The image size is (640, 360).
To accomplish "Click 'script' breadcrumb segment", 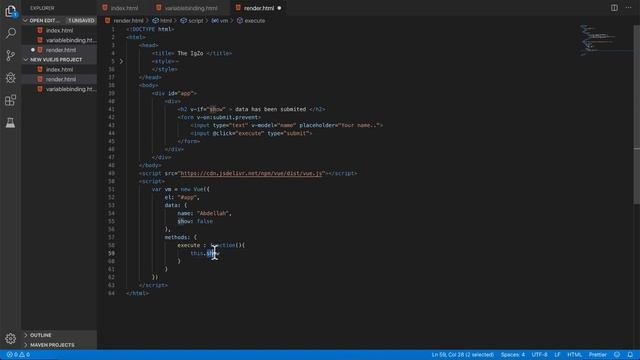I will pos(196,20).
